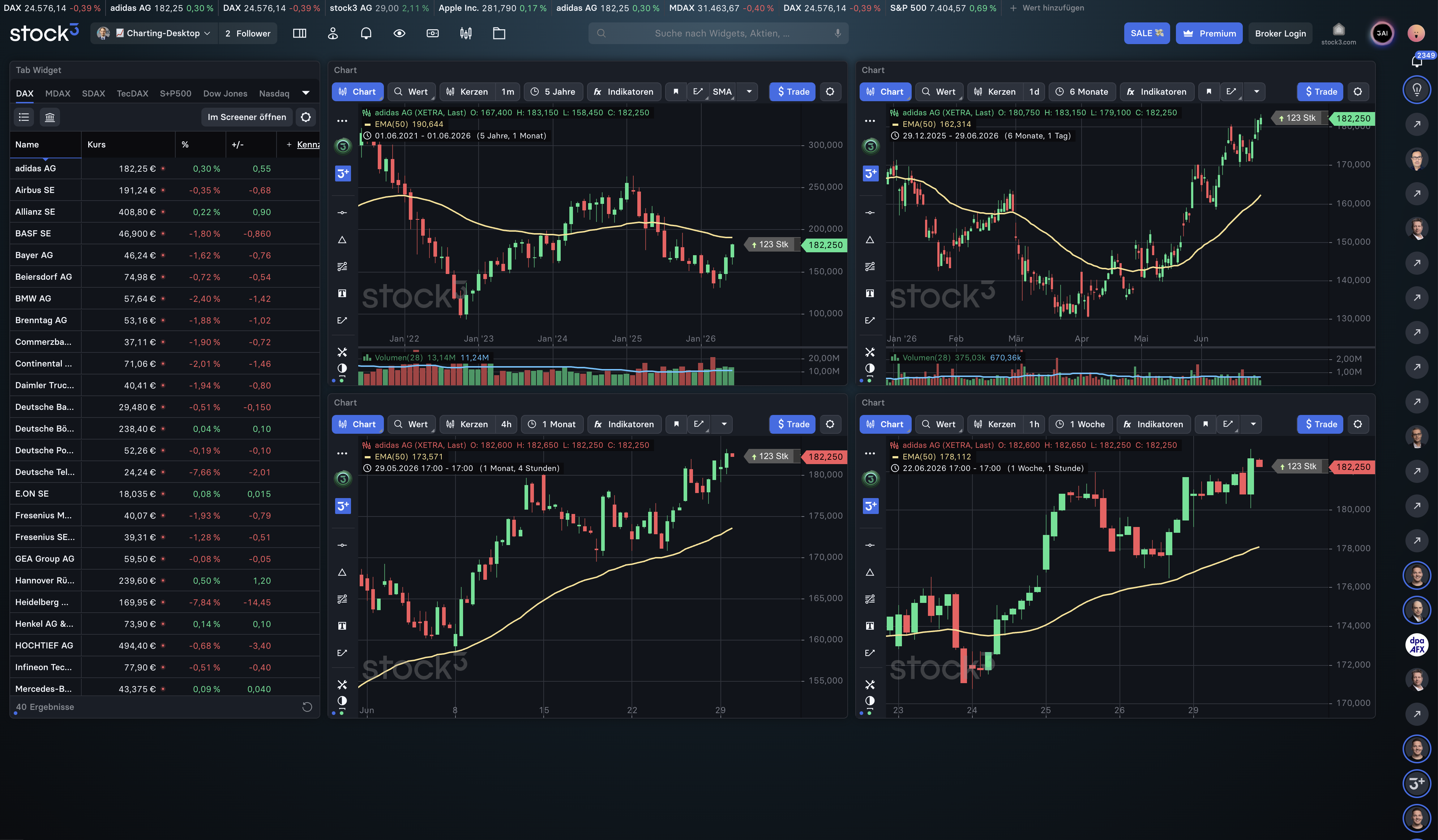Click the SALE button
The height and width of the screenshot is (840, 1438).
click(x=1146, y=33)
